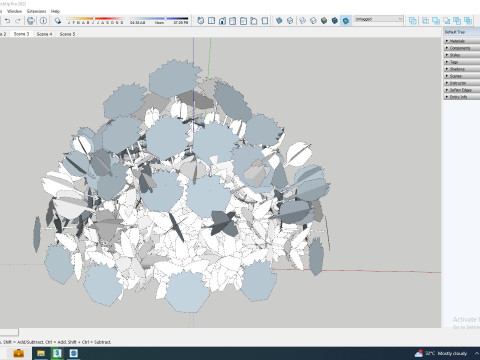The image size is (480, 360).
Task: Switch to Left view icon
Action: coord(254,21)
